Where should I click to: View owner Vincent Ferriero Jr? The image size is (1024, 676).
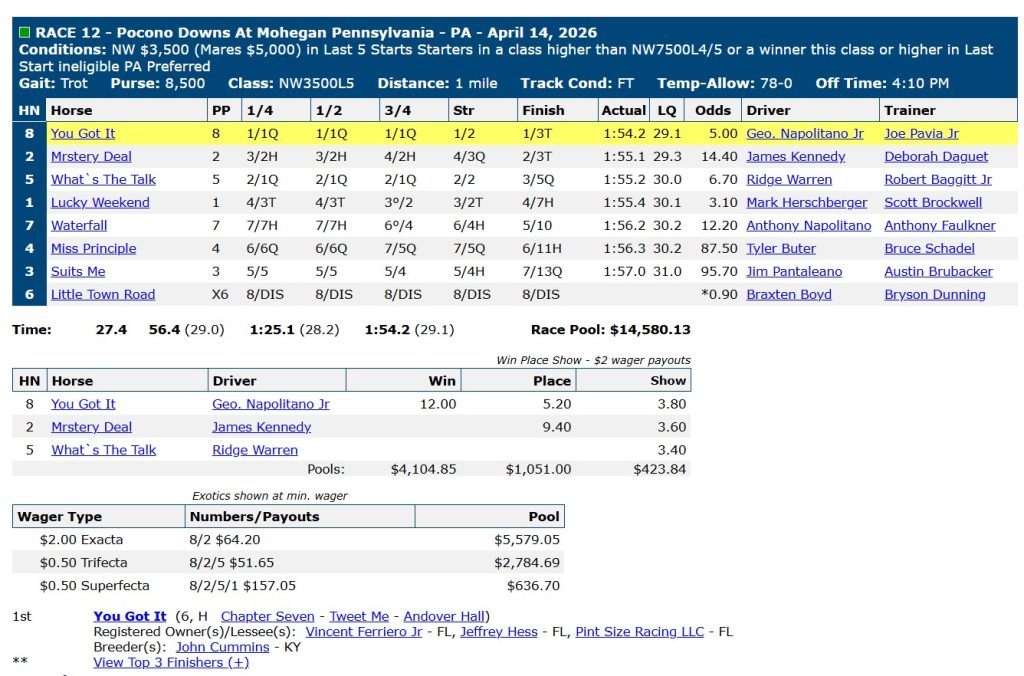[364, 631]
